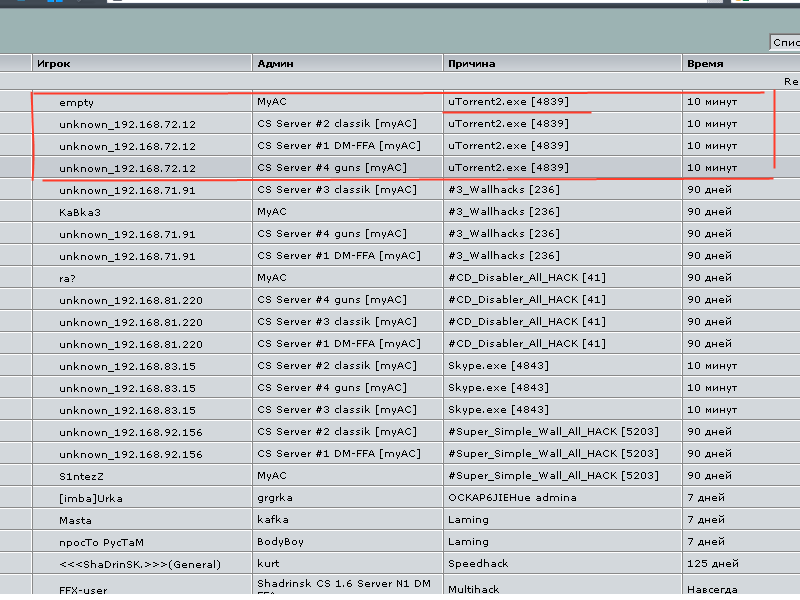Click the Время column header
800x600 pixels.
(x=704, y=63)
